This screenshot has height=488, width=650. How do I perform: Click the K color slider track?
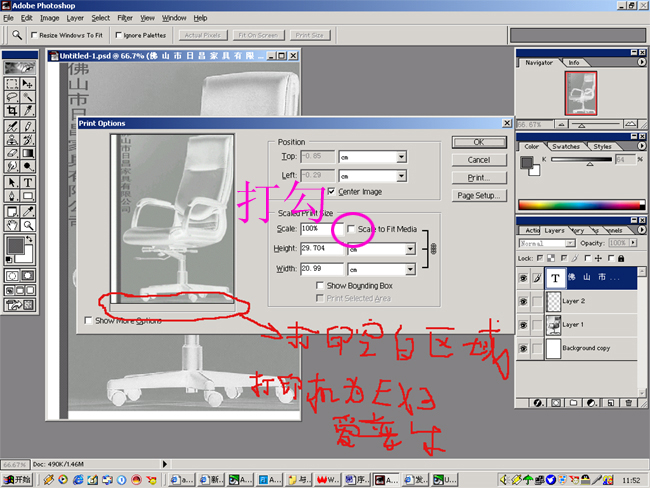(581, 159)
